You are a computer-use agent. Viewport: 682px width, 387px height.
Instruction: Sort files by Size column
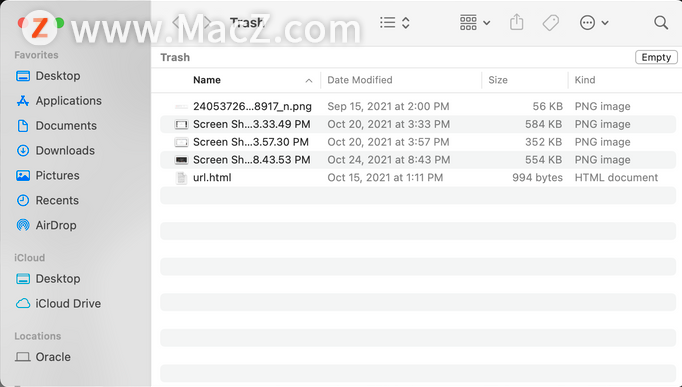pyautogui.click(x=498, y=80)
